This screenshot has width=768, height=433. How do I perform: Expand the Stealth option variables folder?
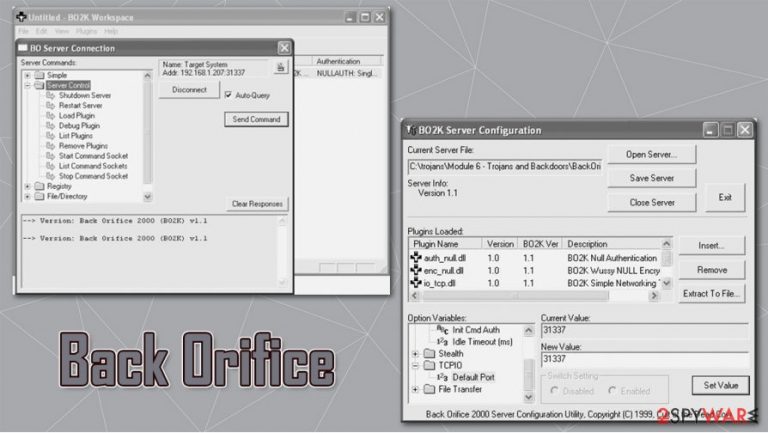point(415,354)
